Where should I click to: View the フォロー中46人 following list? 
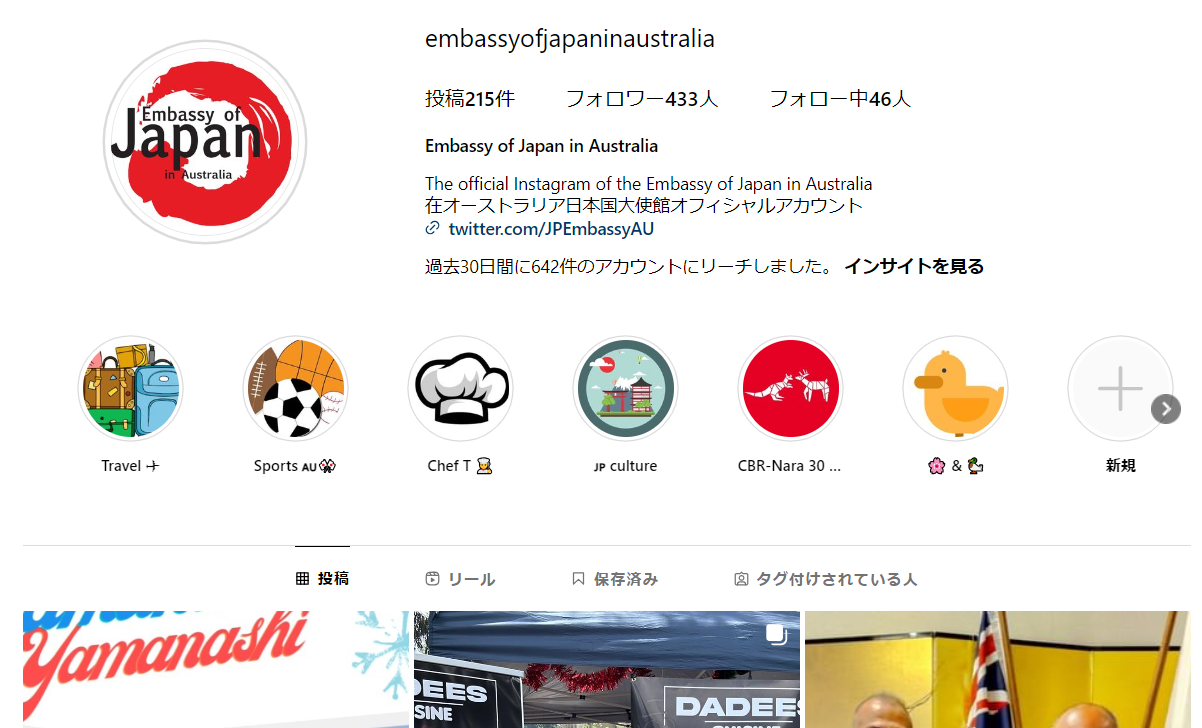tap(840, 99)
